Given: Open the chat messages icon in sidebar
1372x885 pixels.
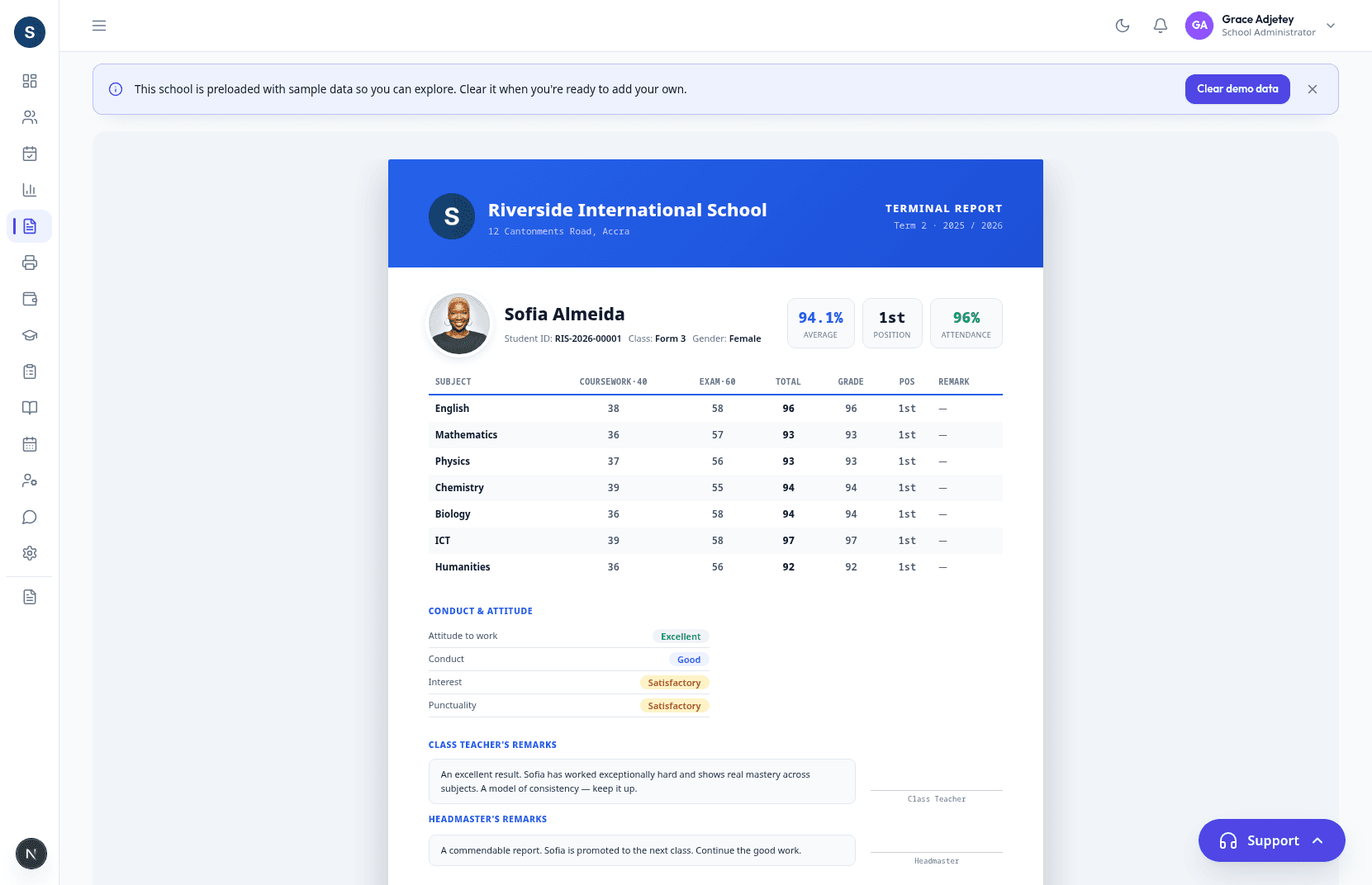Looking at the screenshot, I should coord(30,517).
